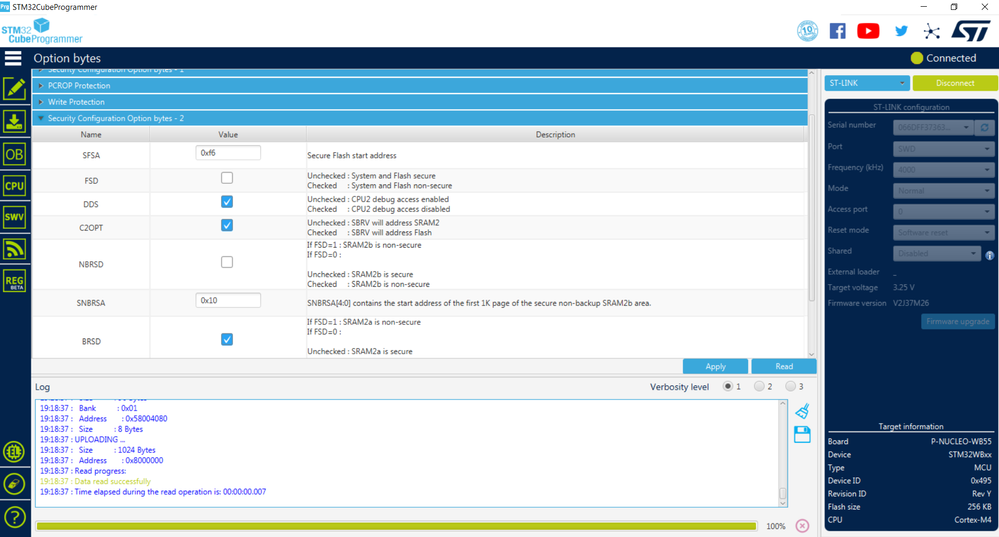Open the RSS firmware upgrade services icon
The height and width of the screenshot is (537, 999).
15,248
